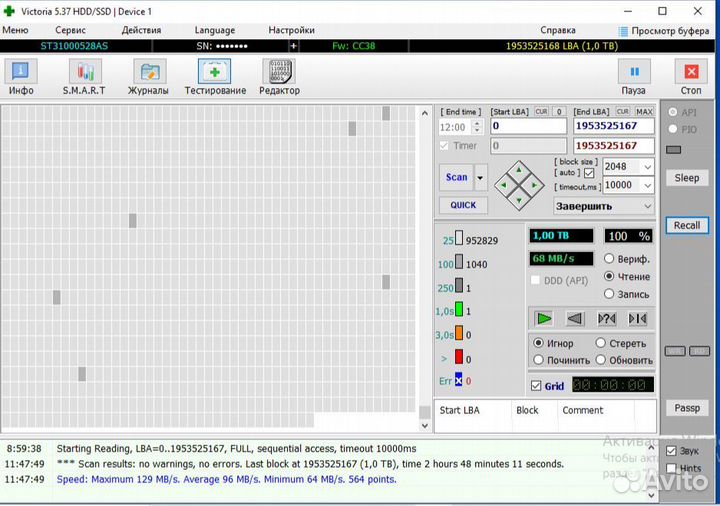Open the Инфо drive information panel
Image resolution: width=720 pixels, height=506 pixels.
(21, 77)
